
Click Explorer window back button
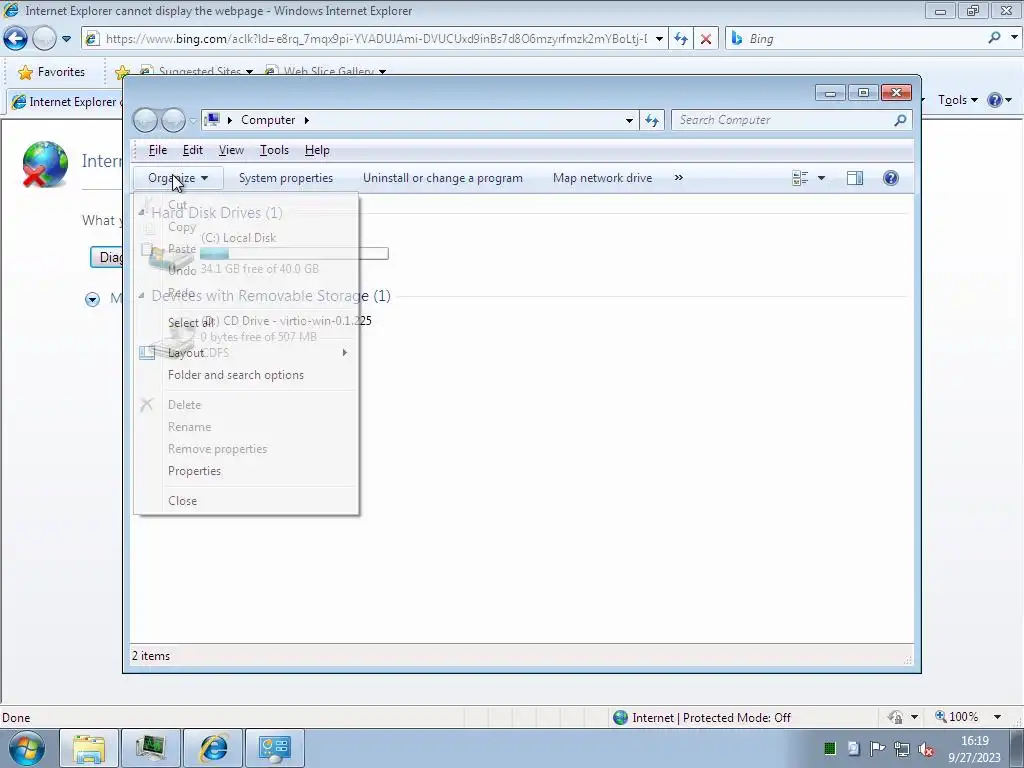pyautogui.click(x=145, y=120)
